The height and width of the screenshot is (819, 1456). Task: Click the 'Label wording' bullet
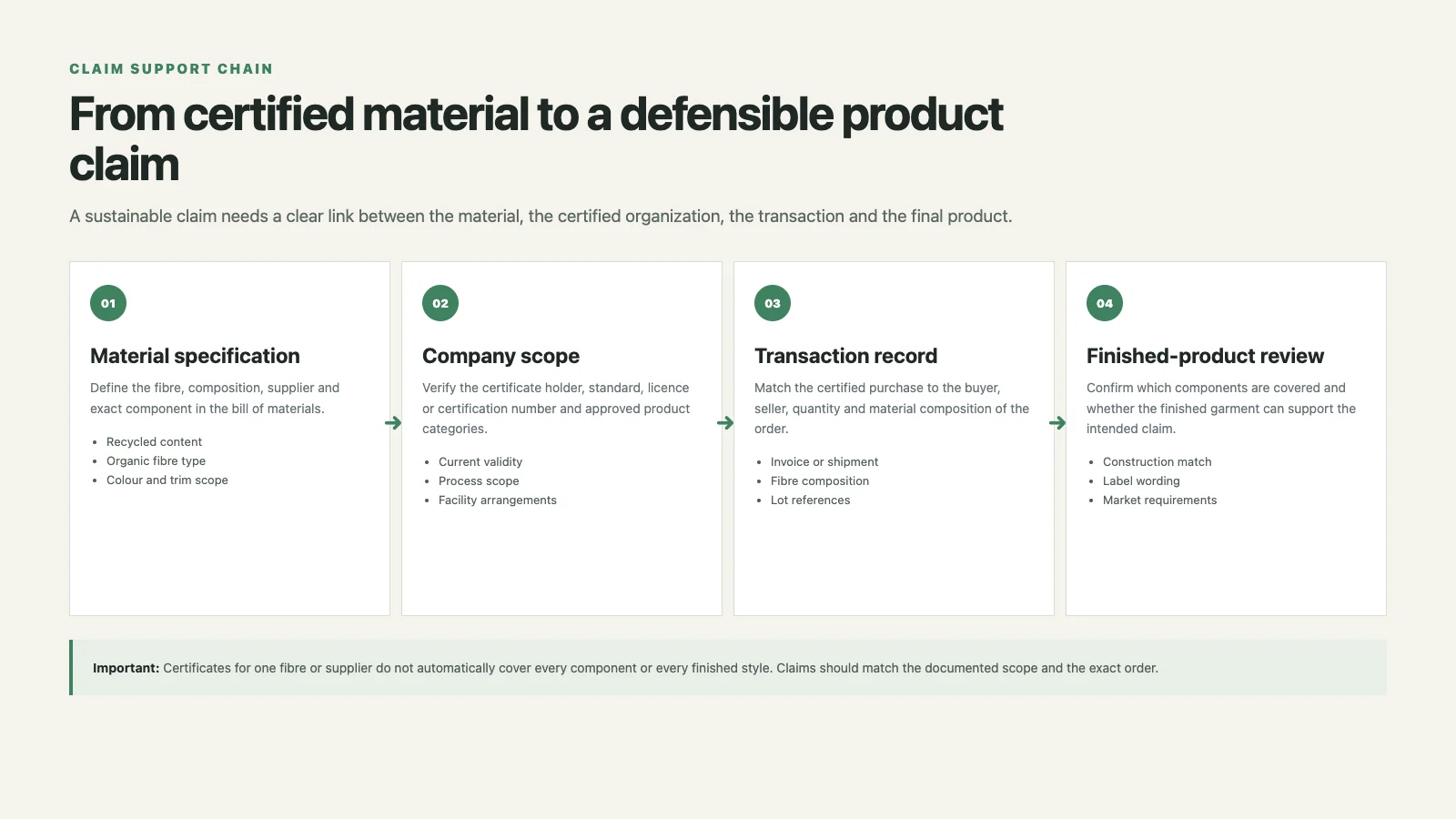tap(1141, 481)
